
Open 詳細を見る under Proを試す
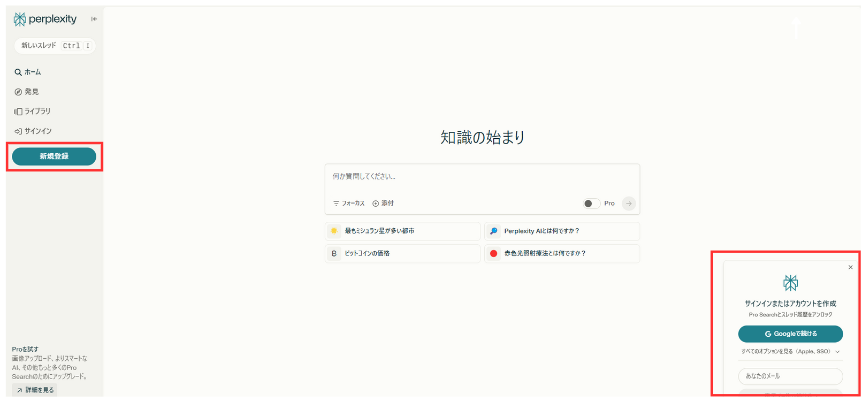[34, 390]
